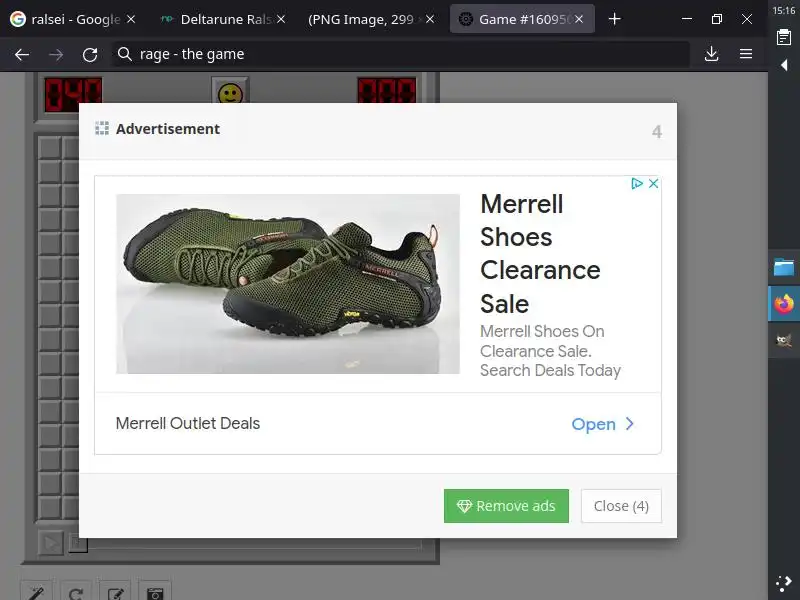Close the PNG Image tab
This screenshot has width=800, height=600.
click(x=430, y=19)
